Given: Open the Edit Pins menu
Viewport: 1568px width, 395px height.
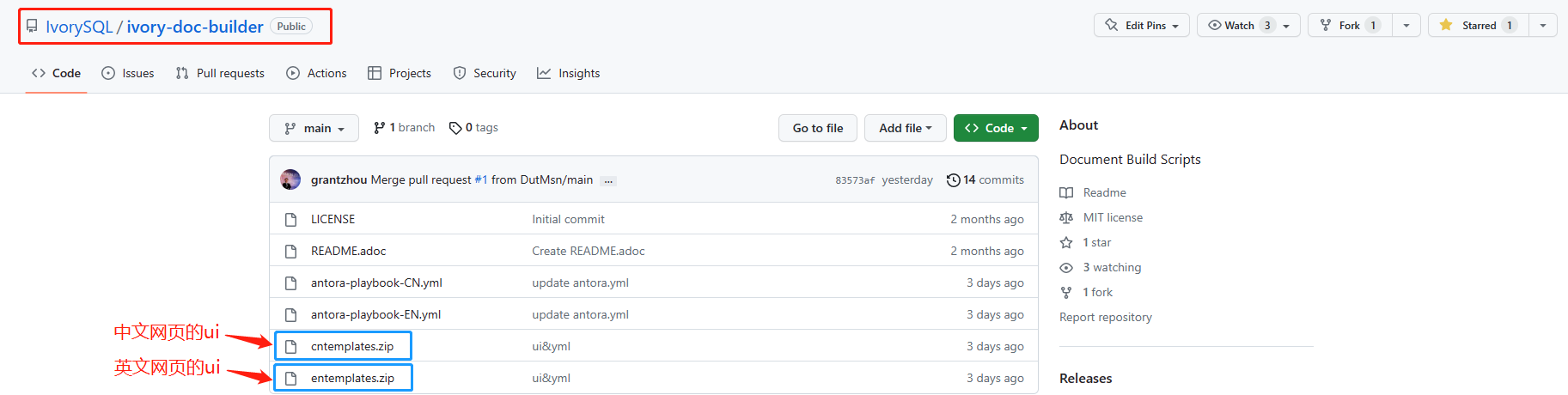Looking at the screenshot, I should [1141, 26].
